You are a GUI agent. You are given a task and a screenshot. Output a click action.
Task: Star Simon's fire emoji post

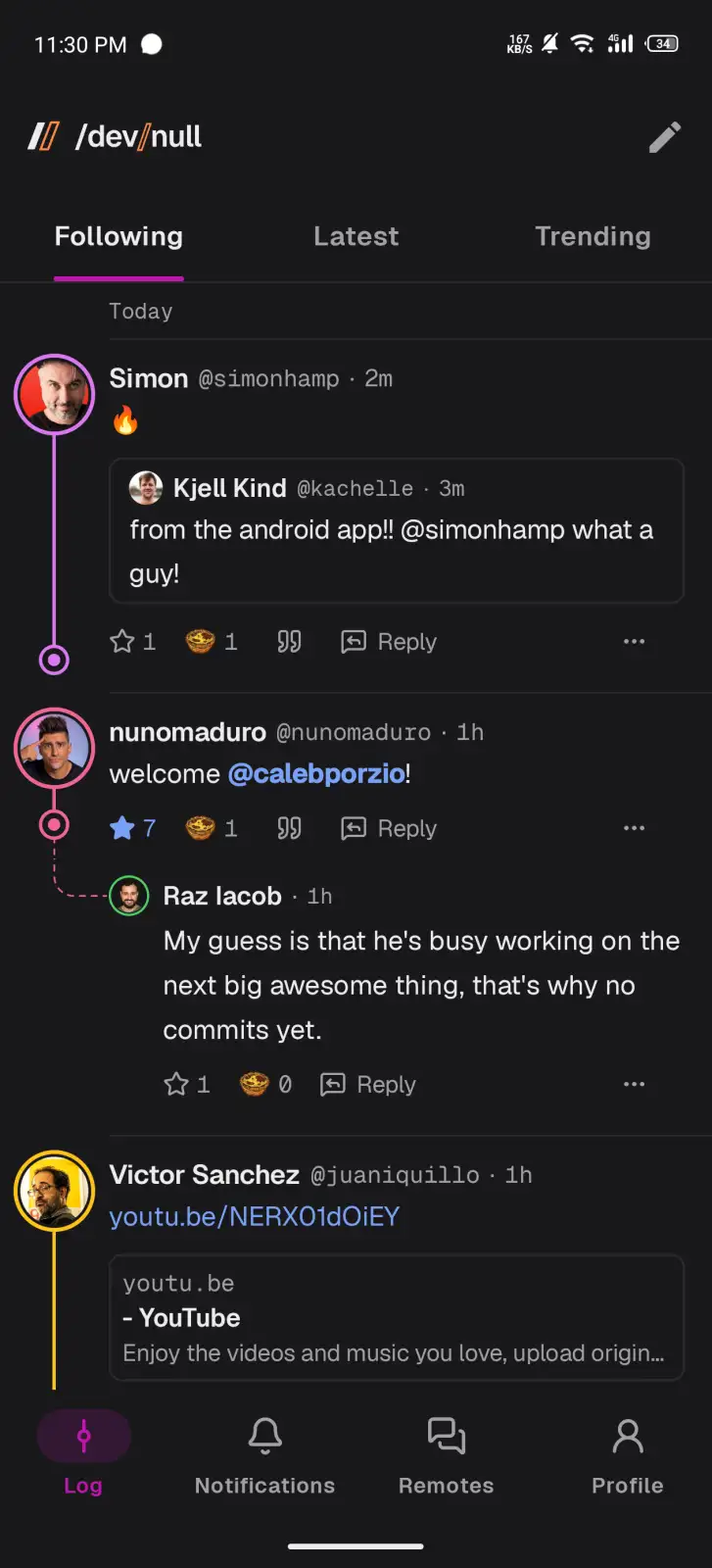point(132,642)
